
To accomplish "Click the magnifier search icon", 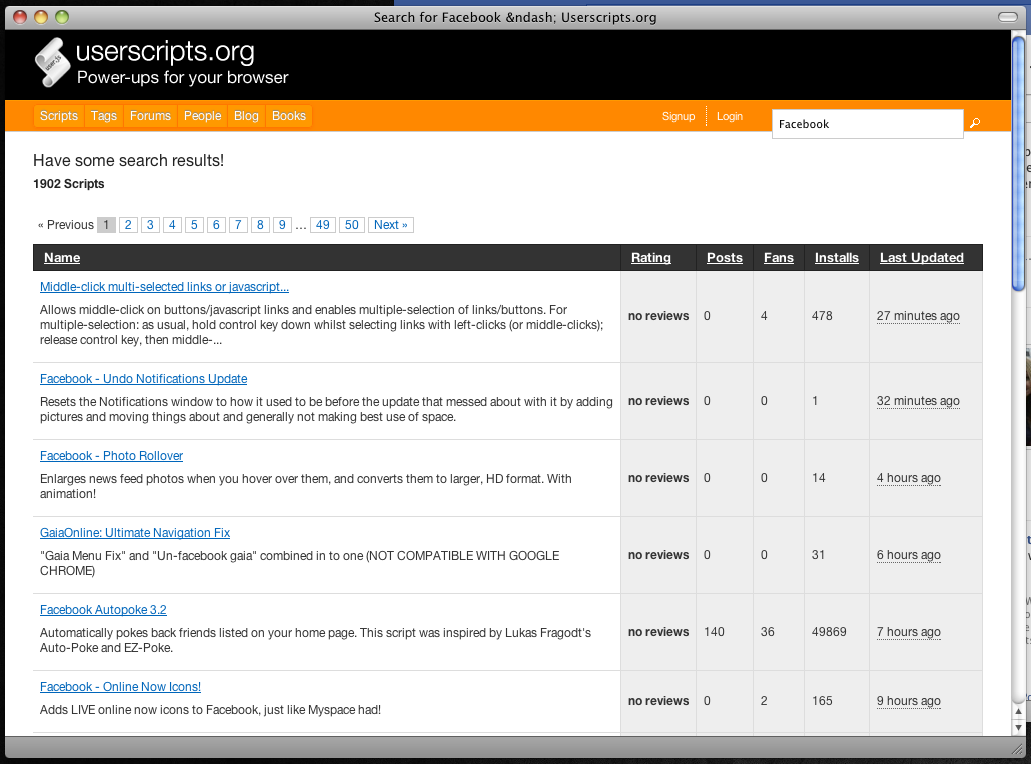I will pos(975,124).
